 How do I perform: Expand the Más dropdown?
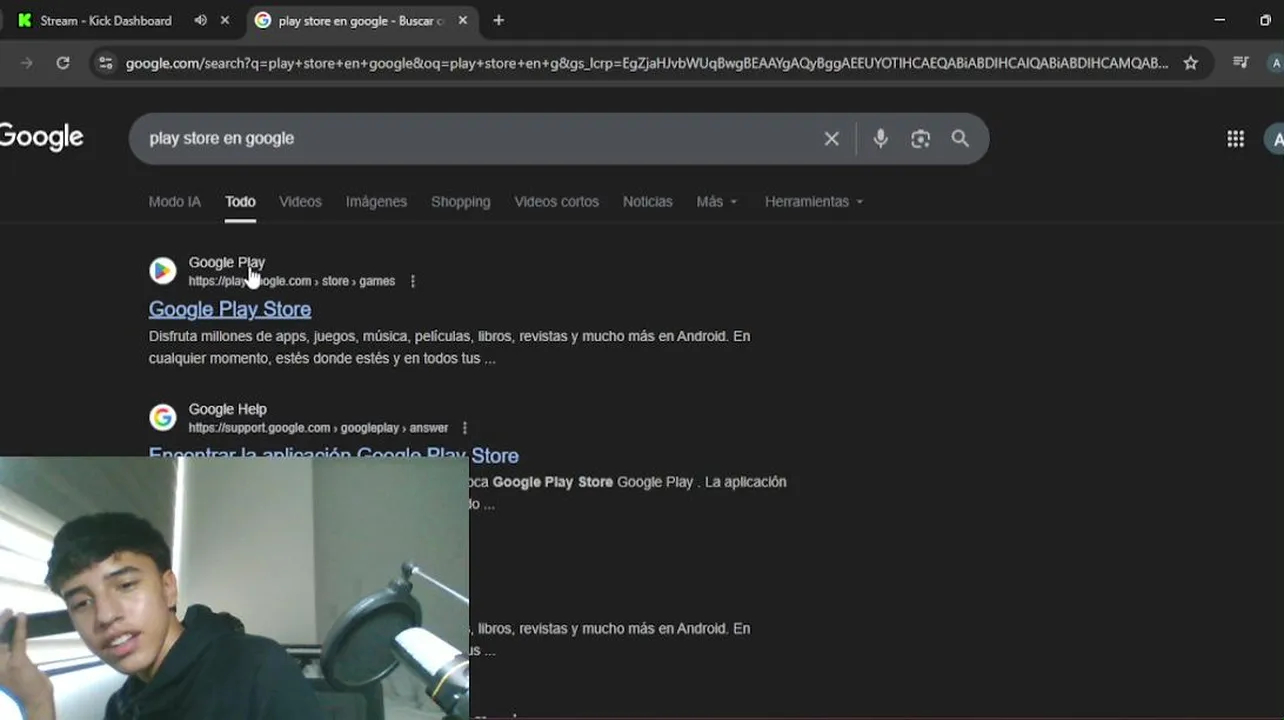coord(717,202)
